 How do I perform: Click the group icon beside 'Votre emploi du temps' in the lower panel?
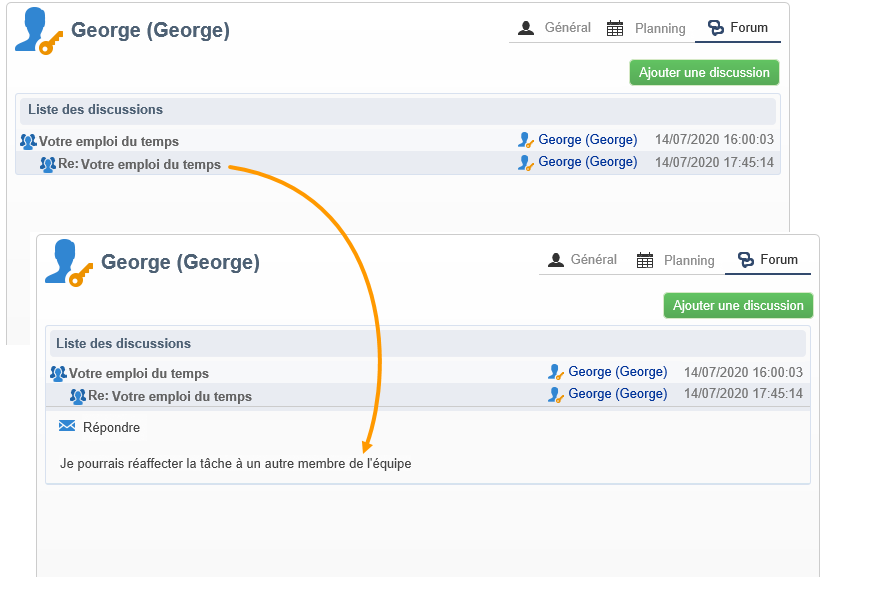click(x=58, y=374)
